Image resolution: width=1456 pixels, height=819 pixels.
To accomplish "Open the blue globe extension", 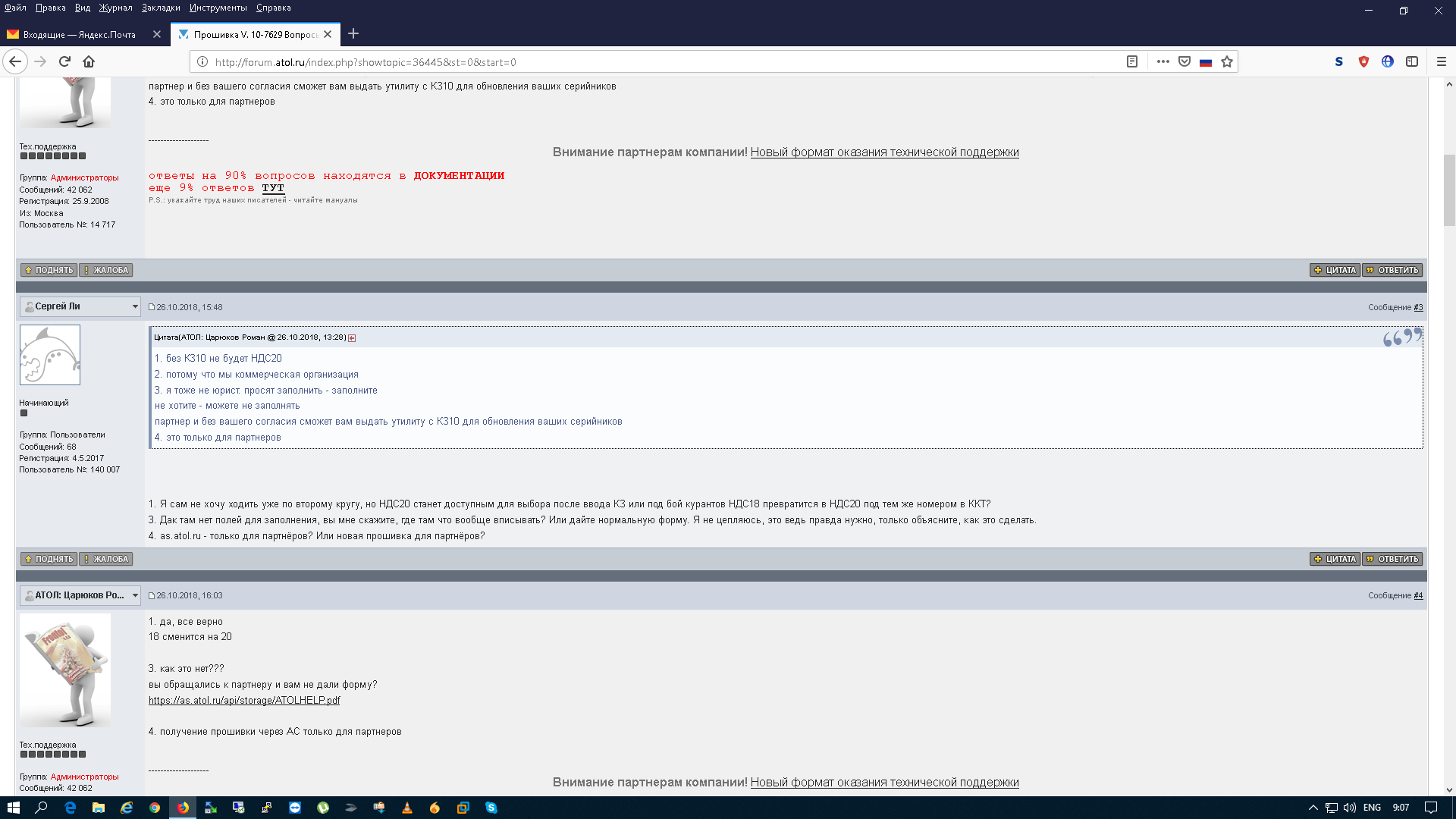I will 1388,62.
